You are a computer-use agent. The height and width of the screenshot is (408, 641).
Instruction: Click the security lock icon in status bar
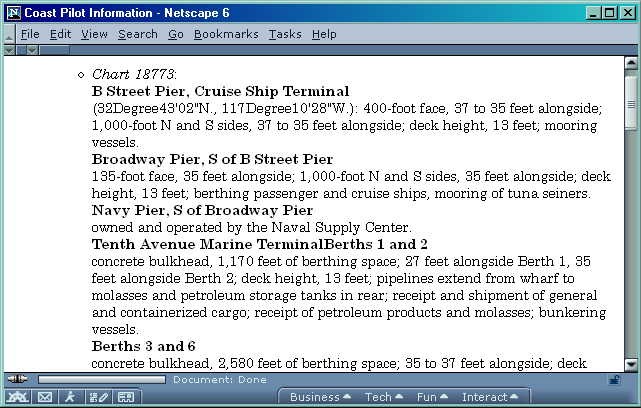[x=614, y=380]
